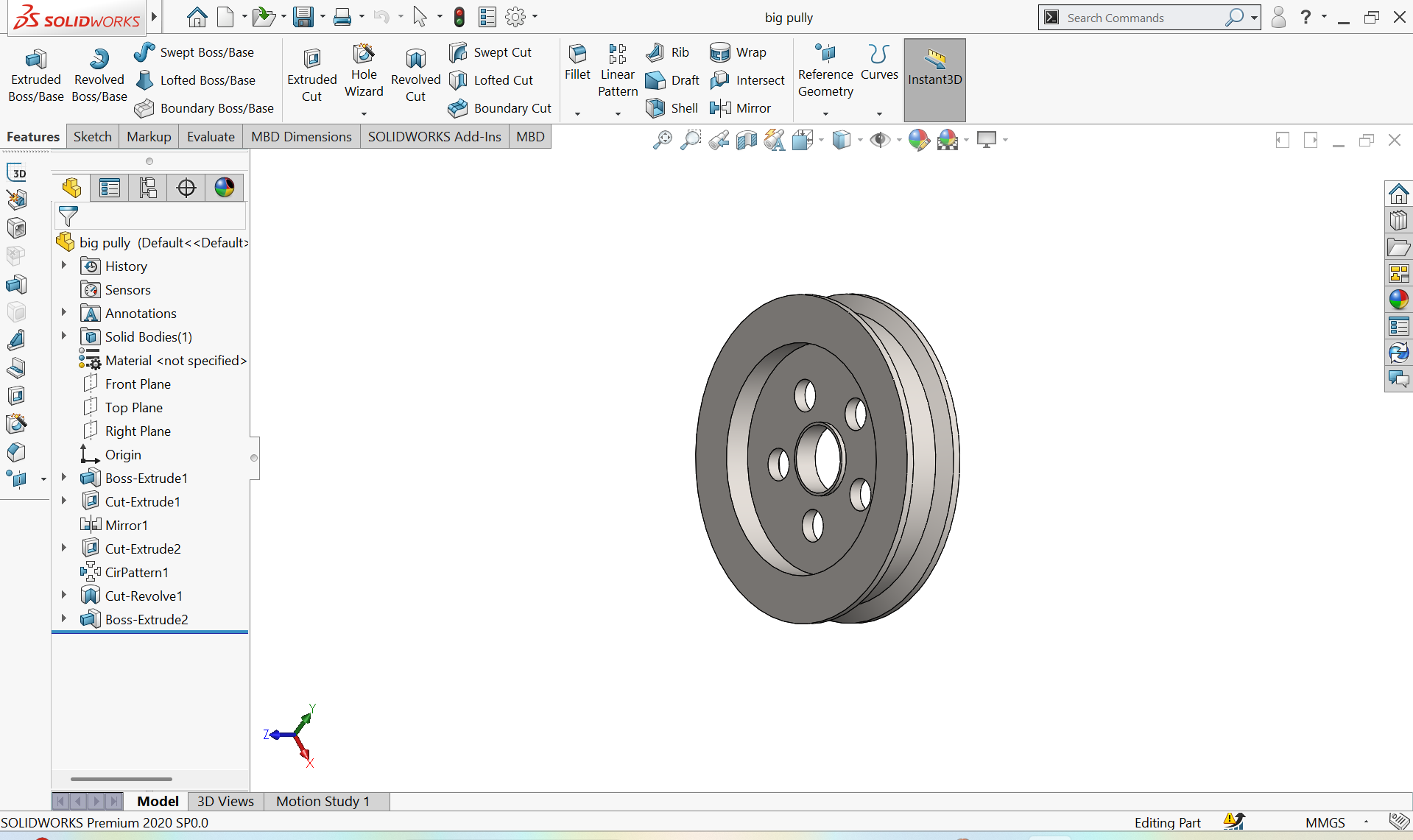Open the Reference Geometry dropdown arrow

[x=825, y=114]
